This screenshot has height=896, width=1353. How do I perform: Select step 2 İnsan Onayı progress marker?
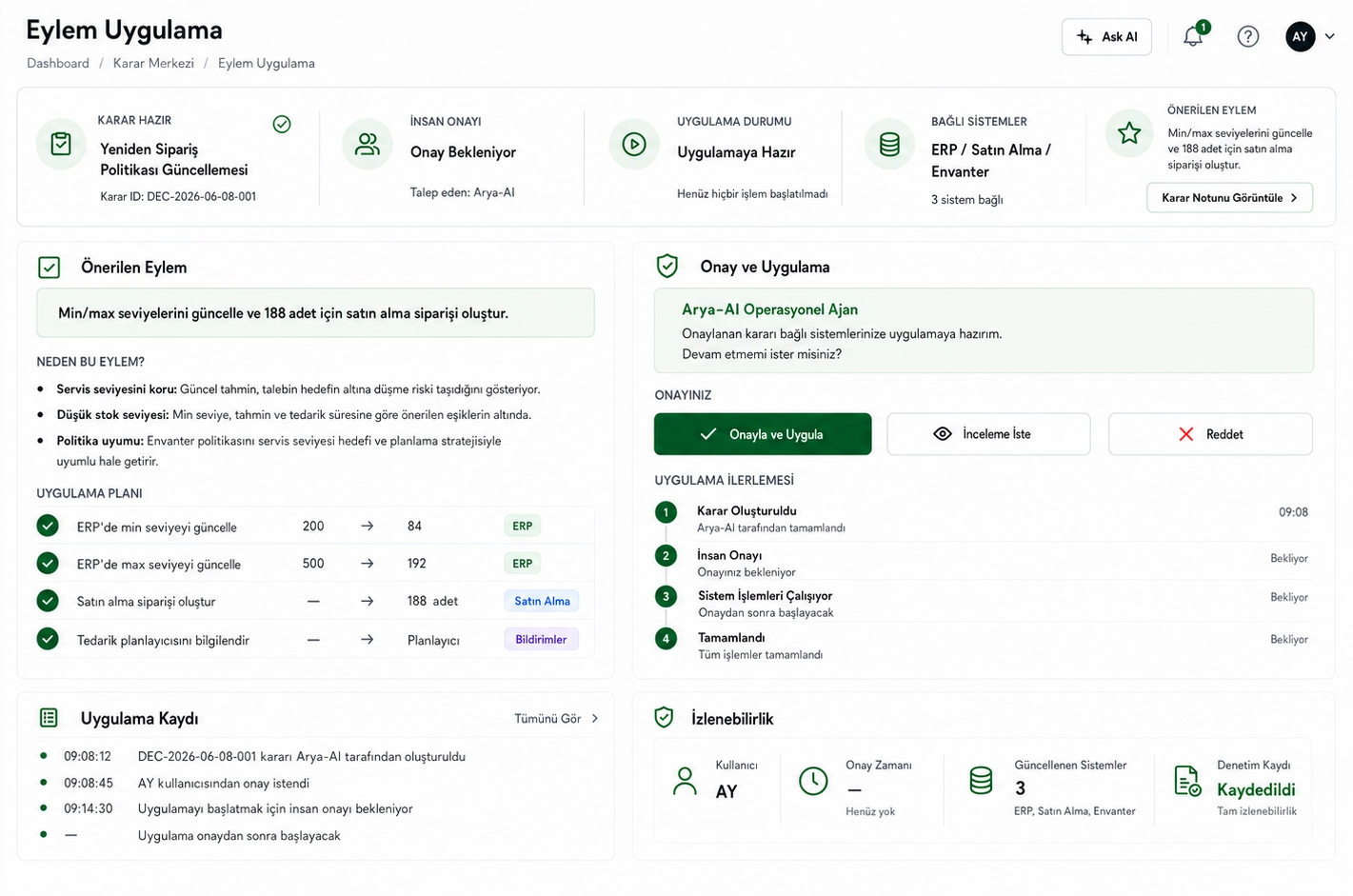coord(666,555)
